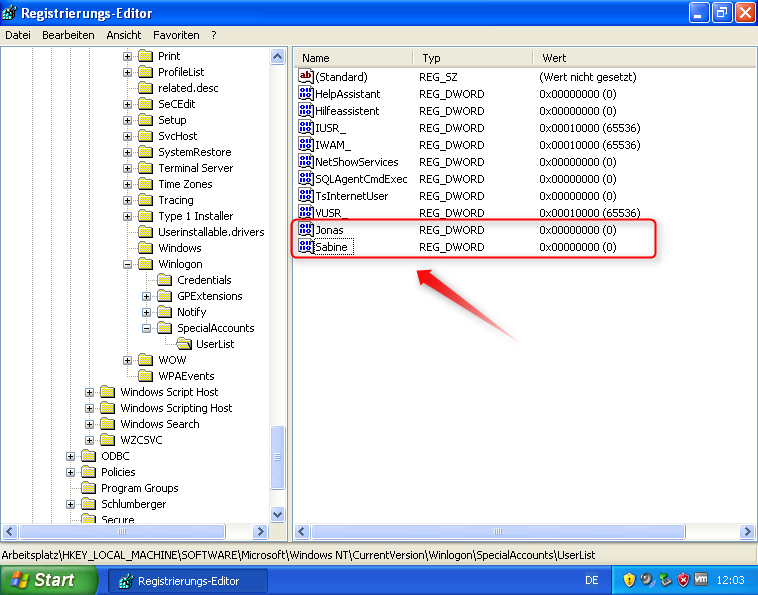Click the tree pane scroll up arrow
The image size is (758, 595).
pos(277,57)
